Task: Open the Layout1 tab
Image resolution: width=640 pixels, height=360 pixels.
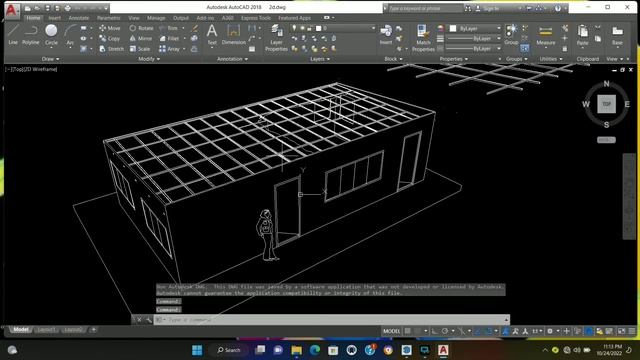Action: point(46,330)
